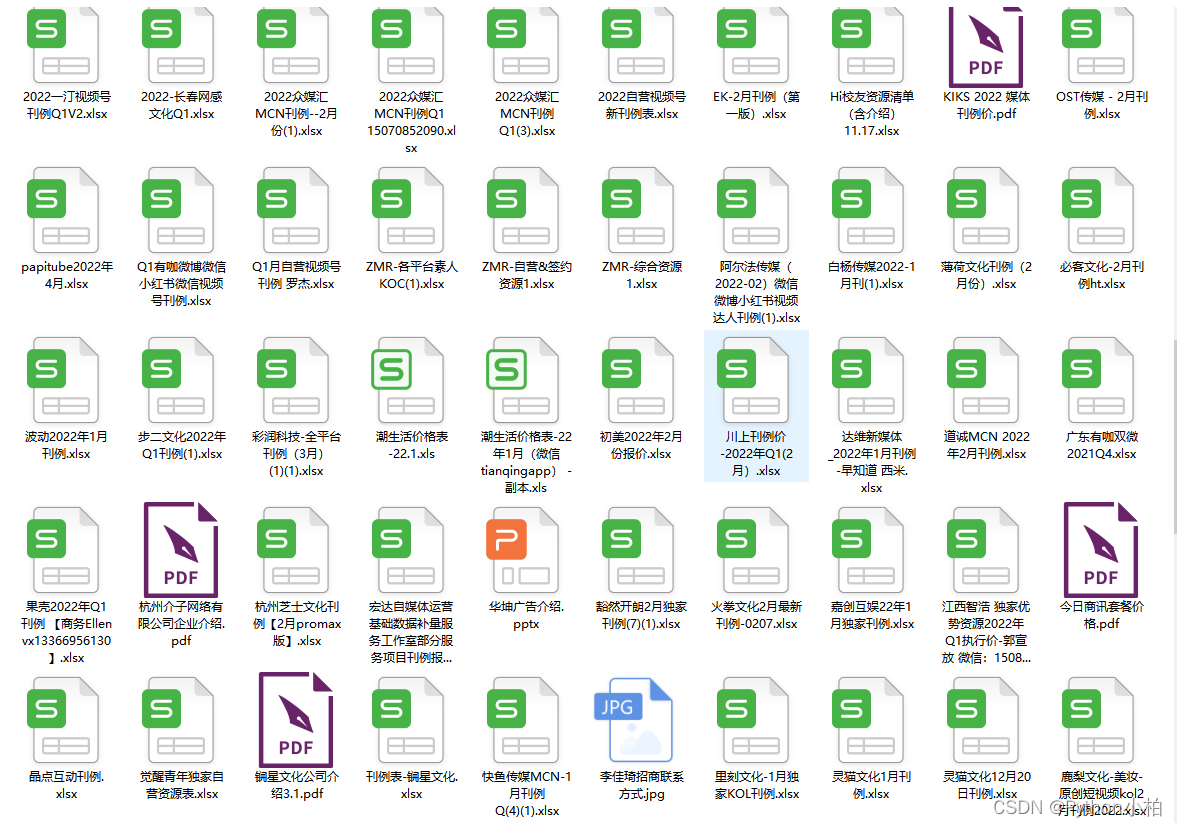Click the file name text 今日商讯套餐价格.pdf
The width and height of the screenshot is (1177, 827).
click(x=1101, y=615)
